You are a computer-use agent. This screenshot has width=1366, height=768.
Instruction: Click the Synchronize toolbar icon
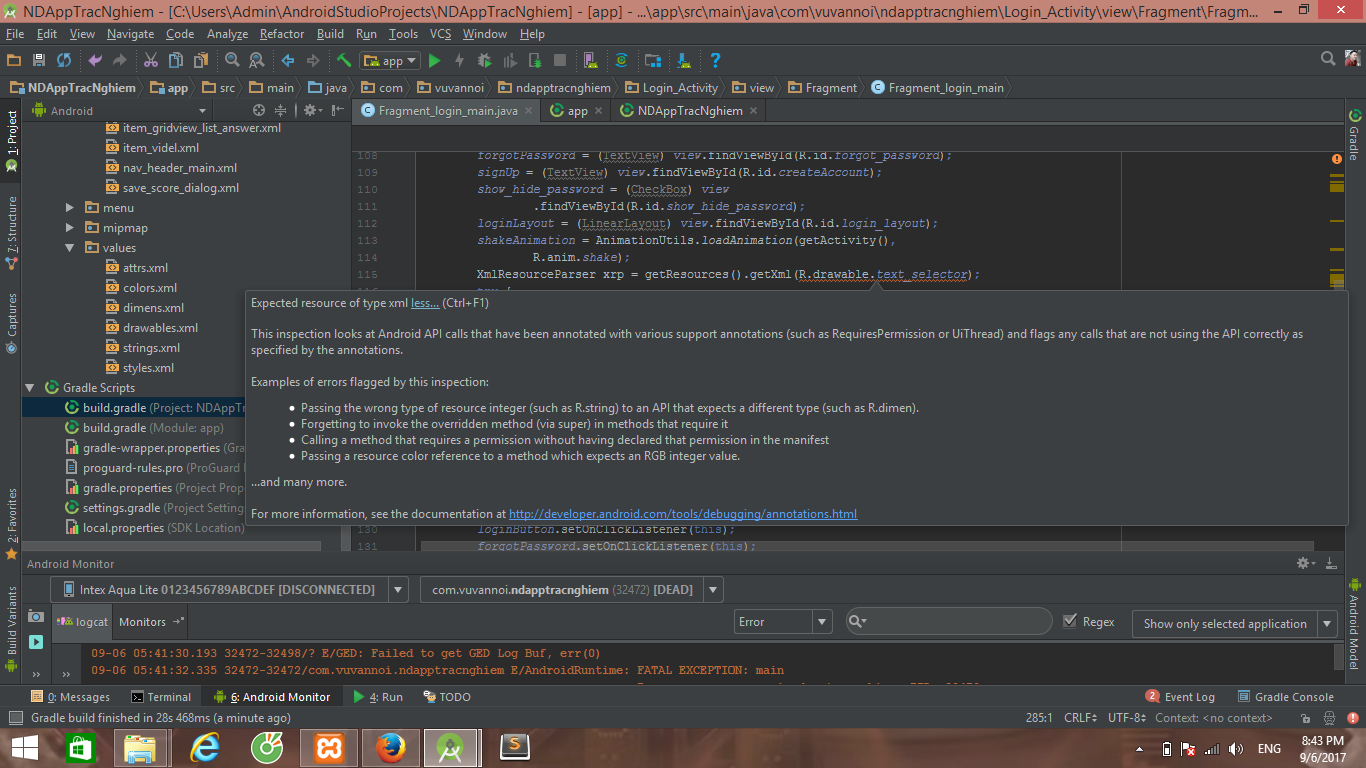pyautogui.click(x=64, y=61)
